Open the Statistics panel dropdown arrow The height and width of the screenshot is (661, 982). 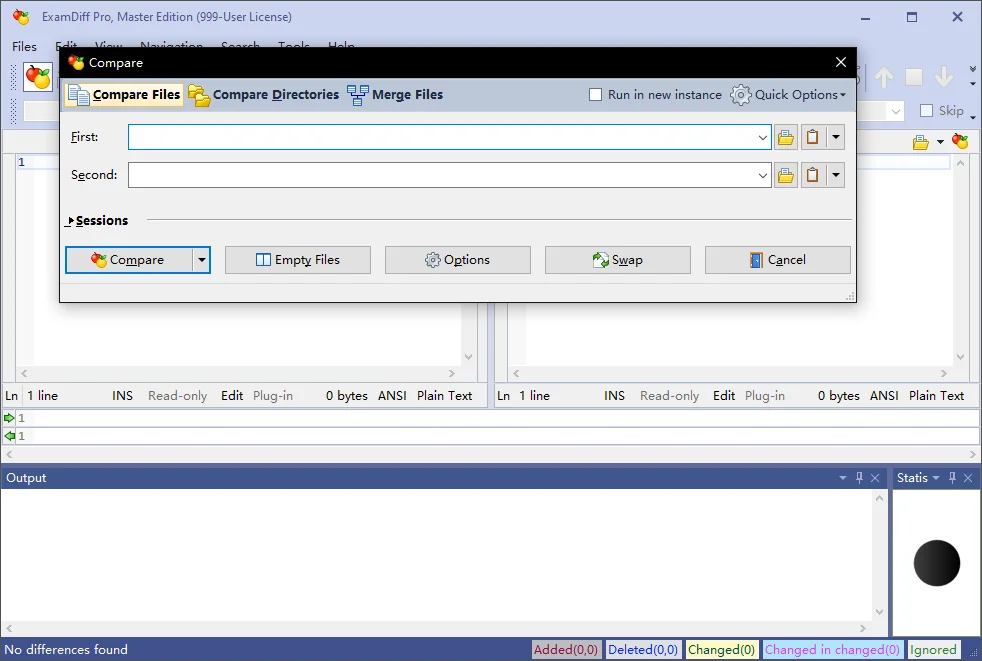936,478
